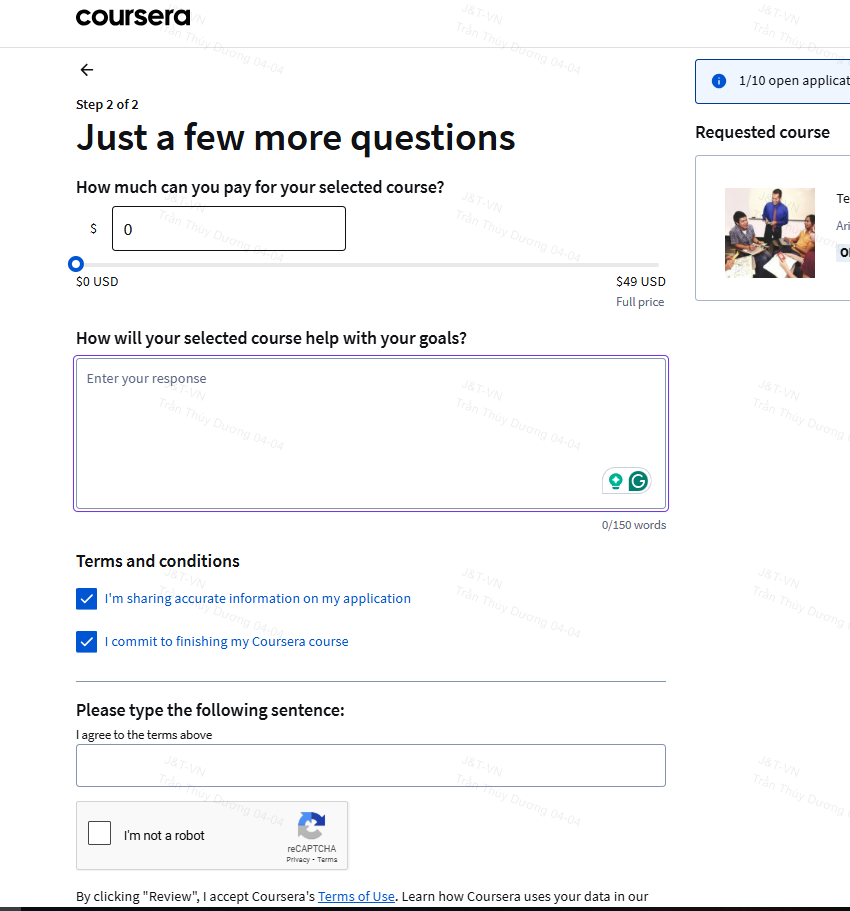The width and height of the screenshot is (850, 911).
Task: Click the requested course thumbnail image
Action: click(770, 233)
